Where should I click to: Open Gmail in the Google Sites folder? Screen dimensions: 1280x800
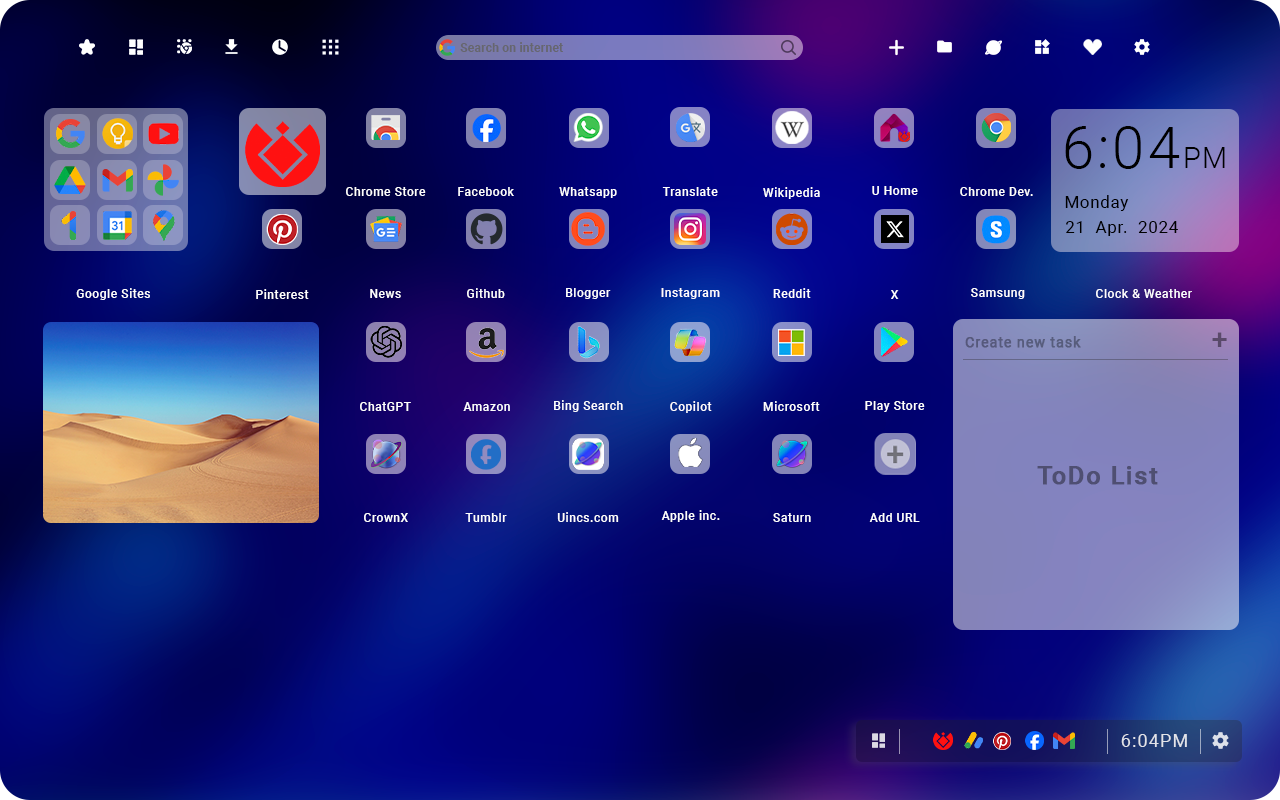pos(117,180)
